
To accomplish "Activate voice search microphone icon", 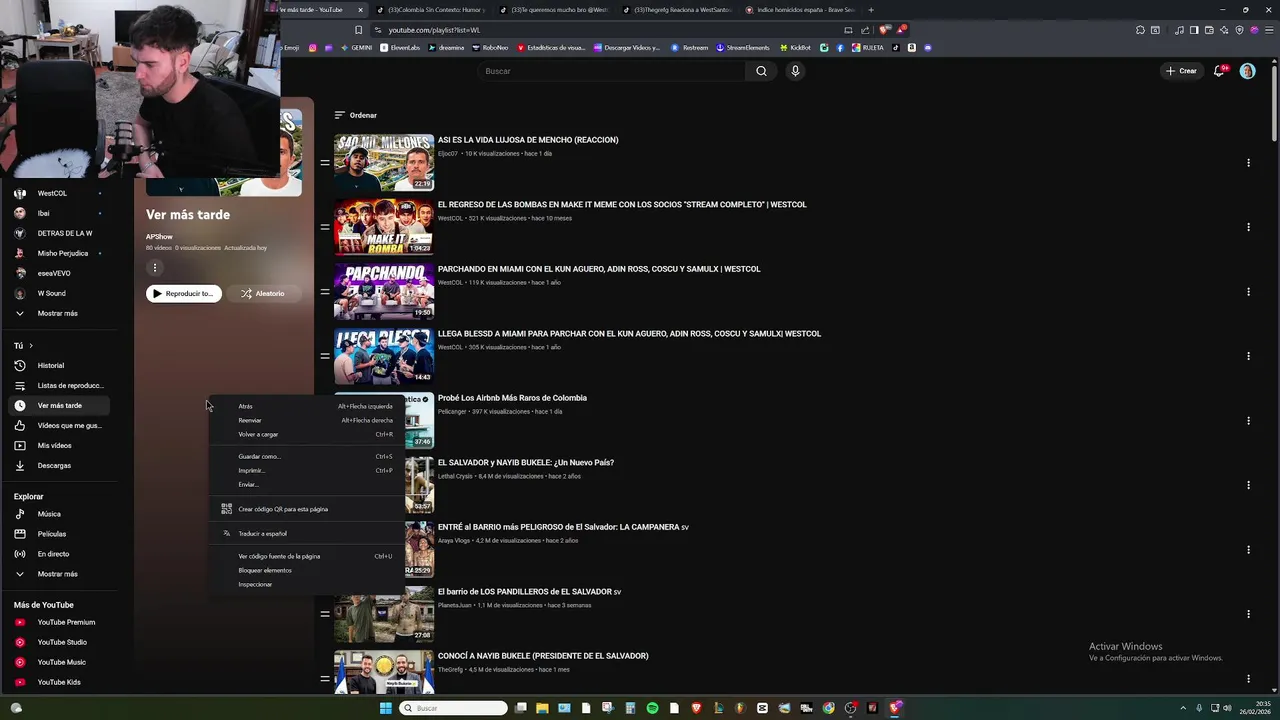I will 795,71.
